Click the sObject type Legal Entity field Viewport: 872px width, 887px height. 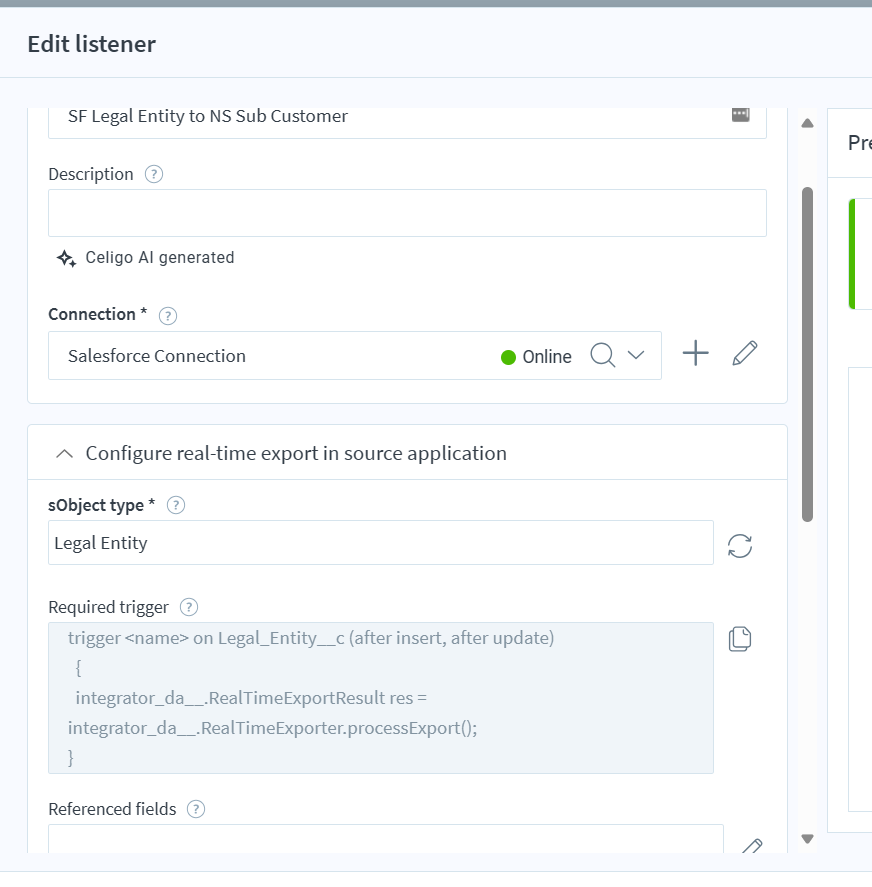tap(380, 543)
